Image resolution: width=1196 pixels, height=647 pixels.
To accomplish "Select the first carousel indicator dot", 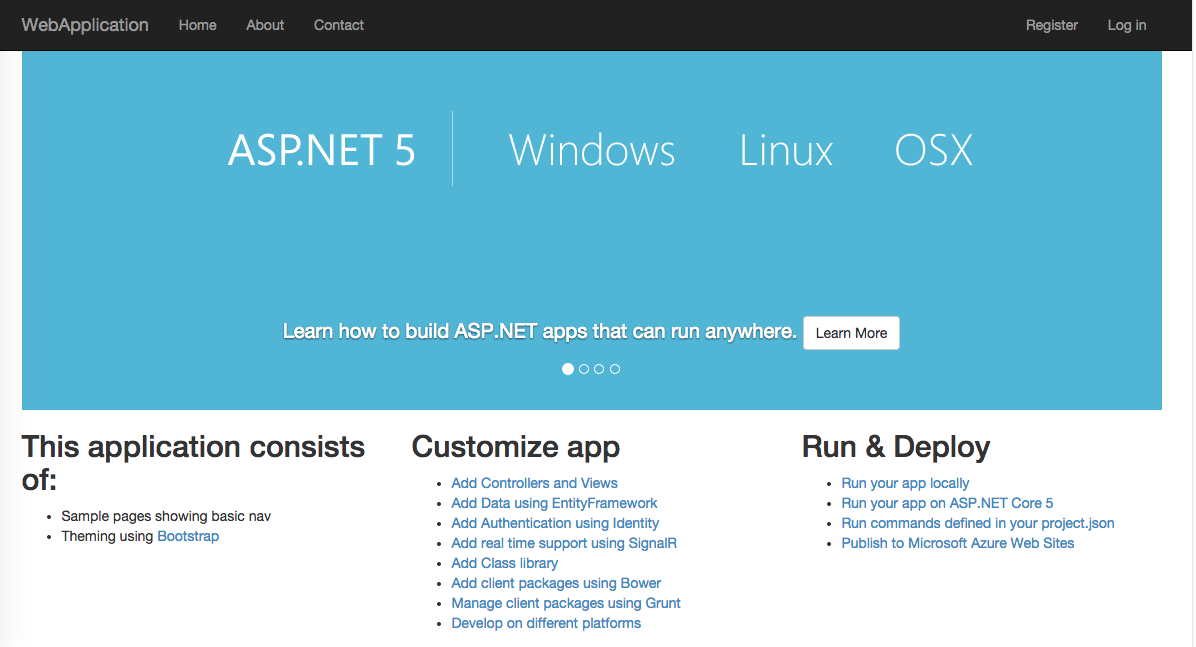I will click(x=568, y=369).
